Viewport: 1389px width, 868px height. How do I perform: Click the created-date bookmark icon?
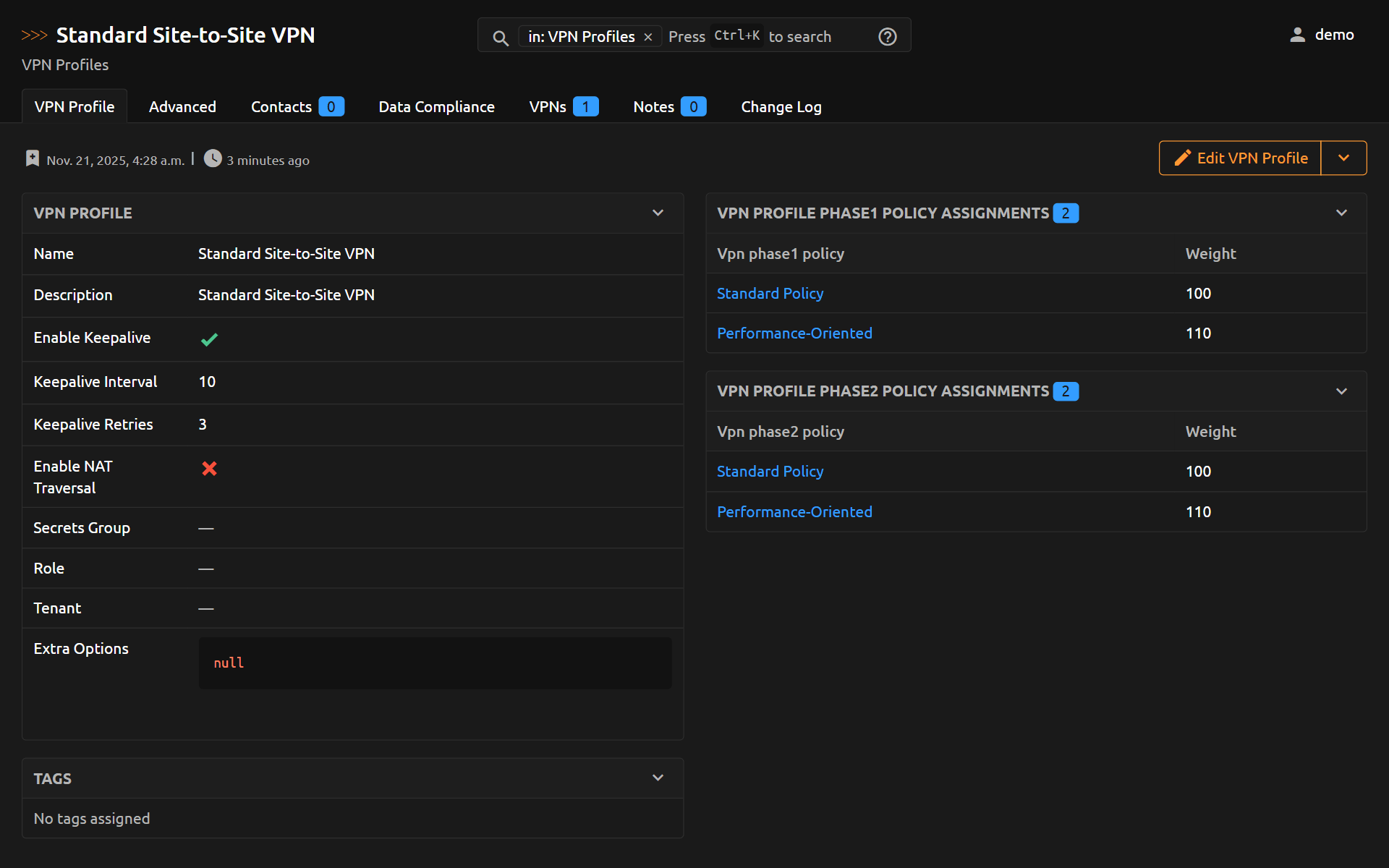coord(33,158)
